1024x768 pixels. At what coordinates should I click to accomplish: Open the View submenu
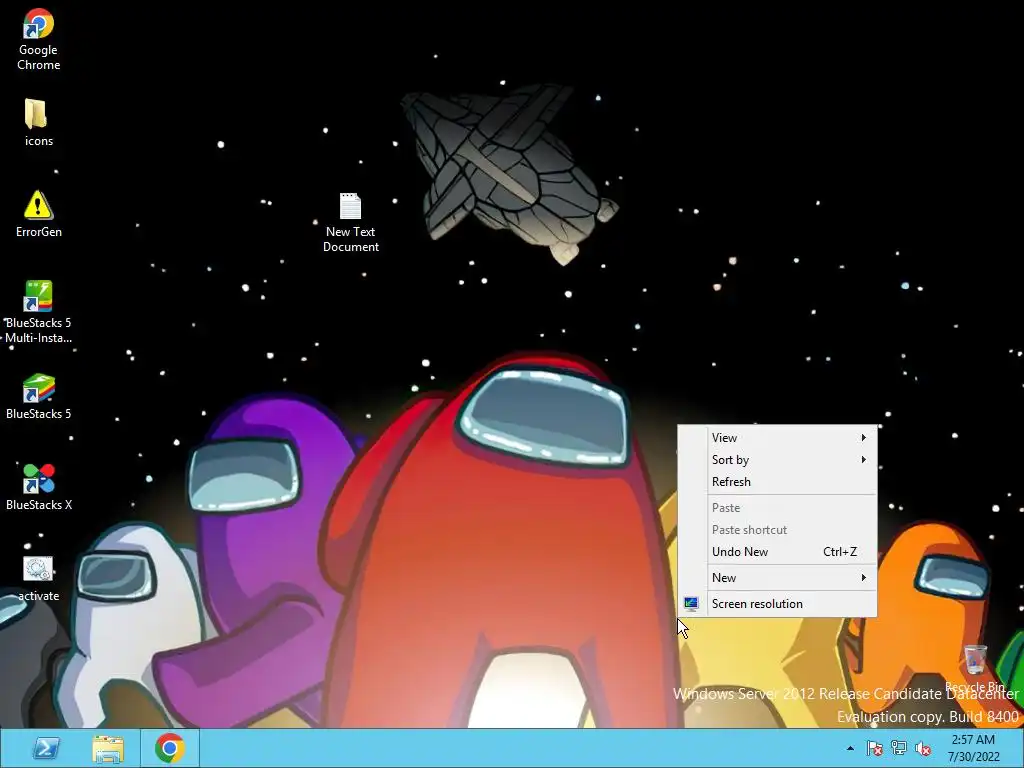click(777, 438)
